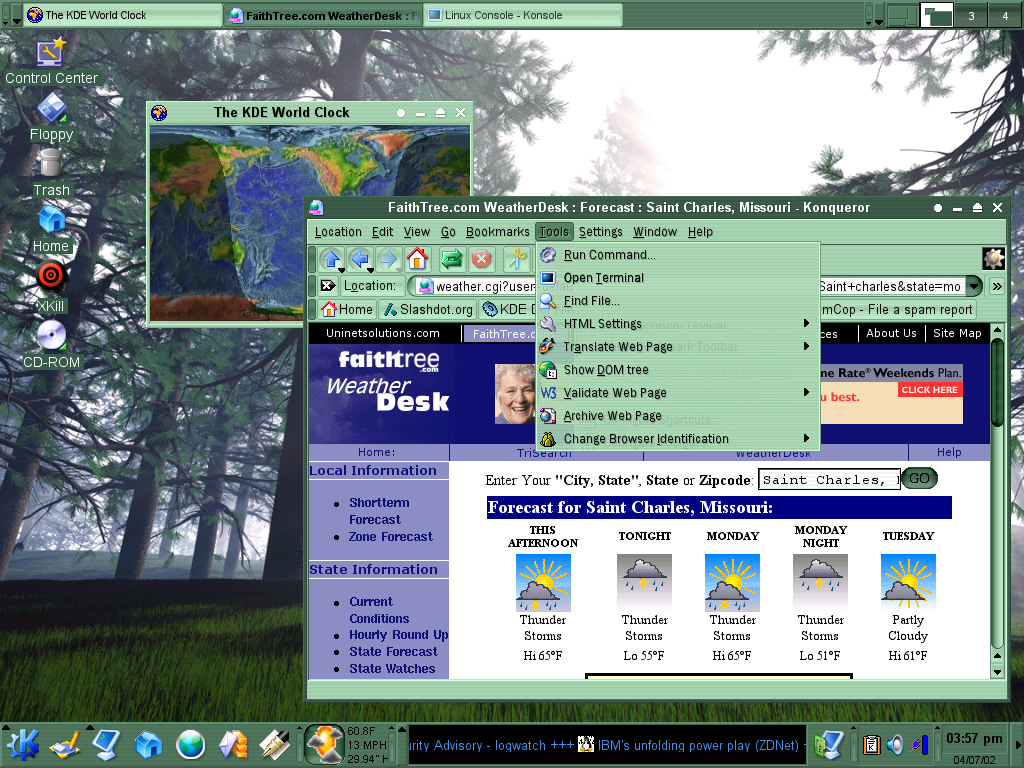The height and width of the screenshot is (768, 1024).
Task: Click the lock/logout monitor icon near tray
Action: tap(828, 745)
